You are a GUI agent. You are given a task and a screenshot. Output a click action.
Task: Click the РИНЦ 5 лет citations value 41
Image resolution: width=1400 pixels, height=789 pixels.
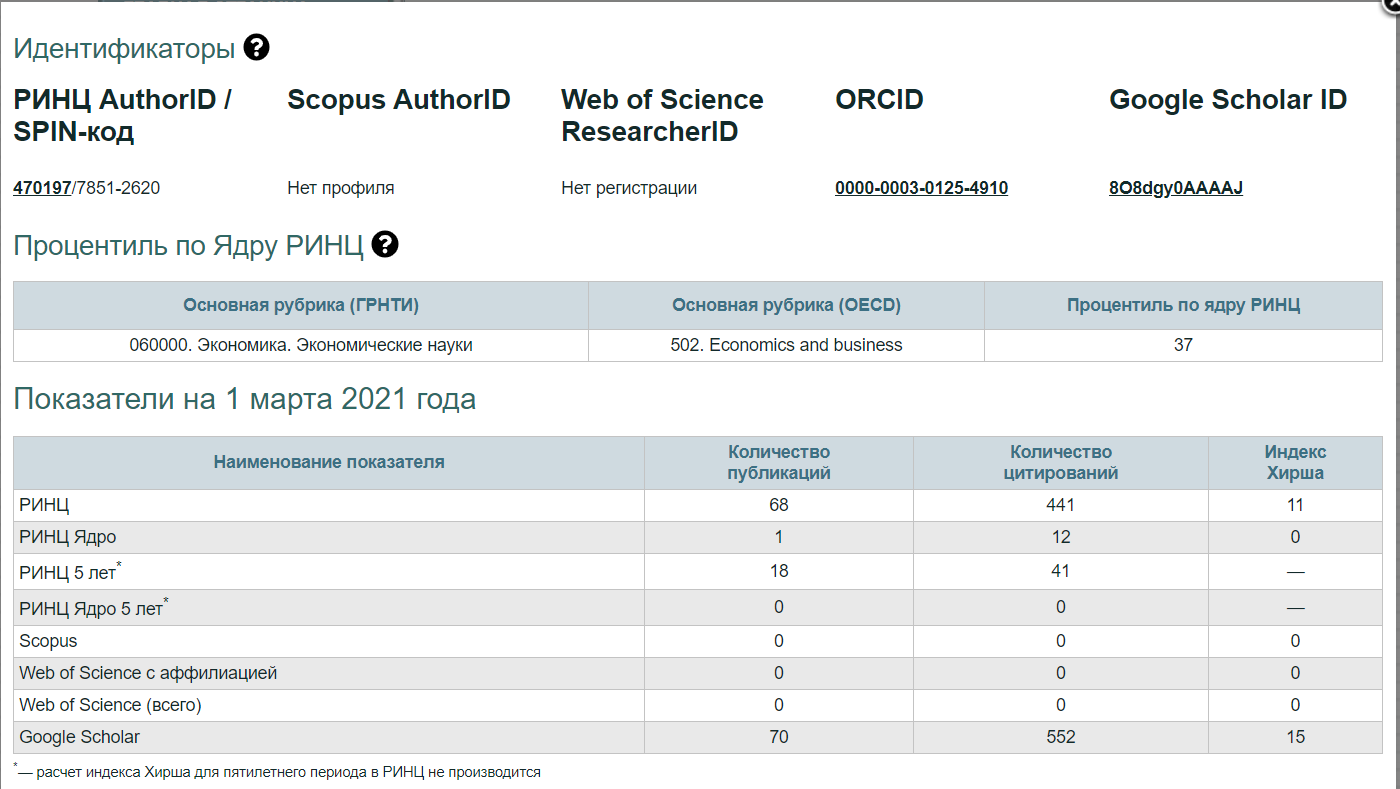(1061, 572)
